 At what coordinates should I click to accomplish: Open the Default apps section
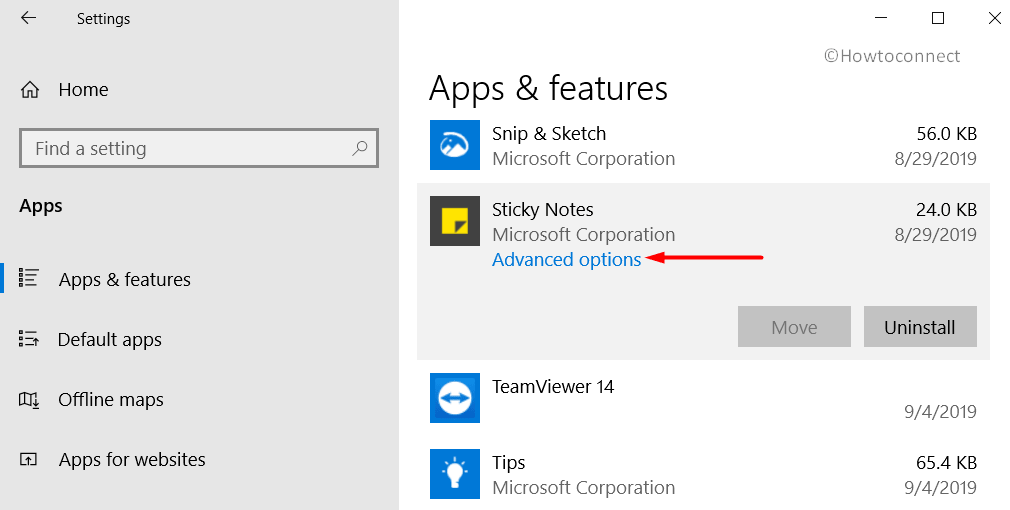click(110, 339)
